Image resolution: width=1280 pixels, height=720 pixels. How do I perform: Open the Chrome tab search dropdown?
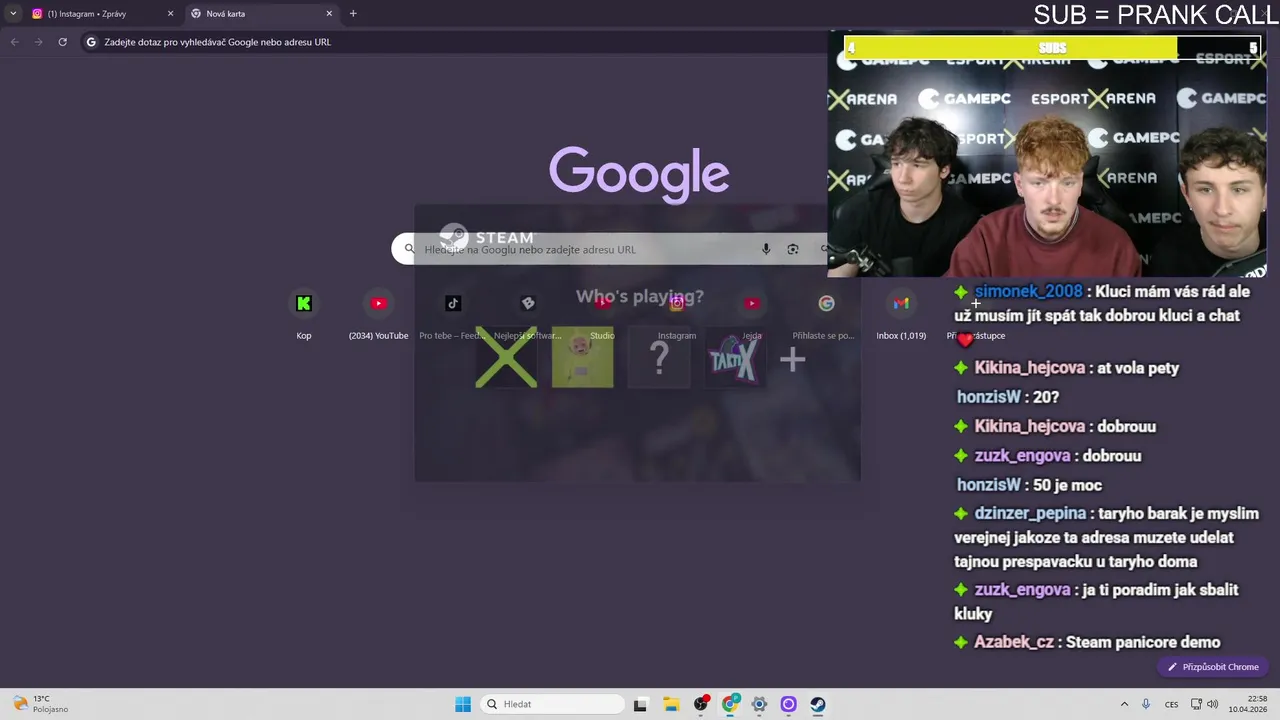click(x=13, y=14)
